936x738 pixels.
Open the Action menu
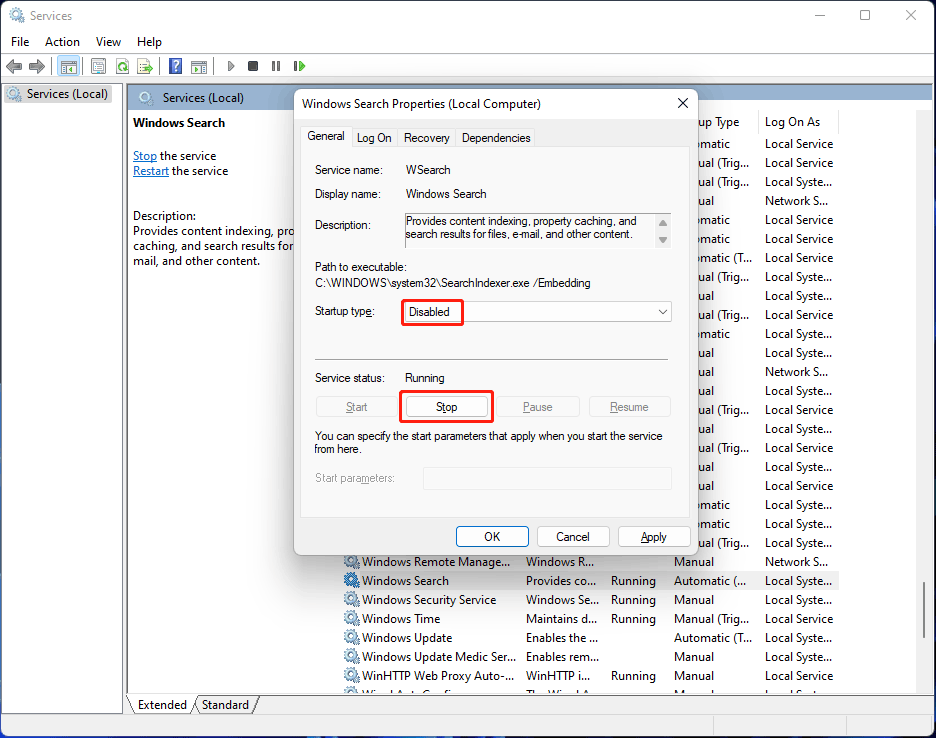[x=62, y=42]
